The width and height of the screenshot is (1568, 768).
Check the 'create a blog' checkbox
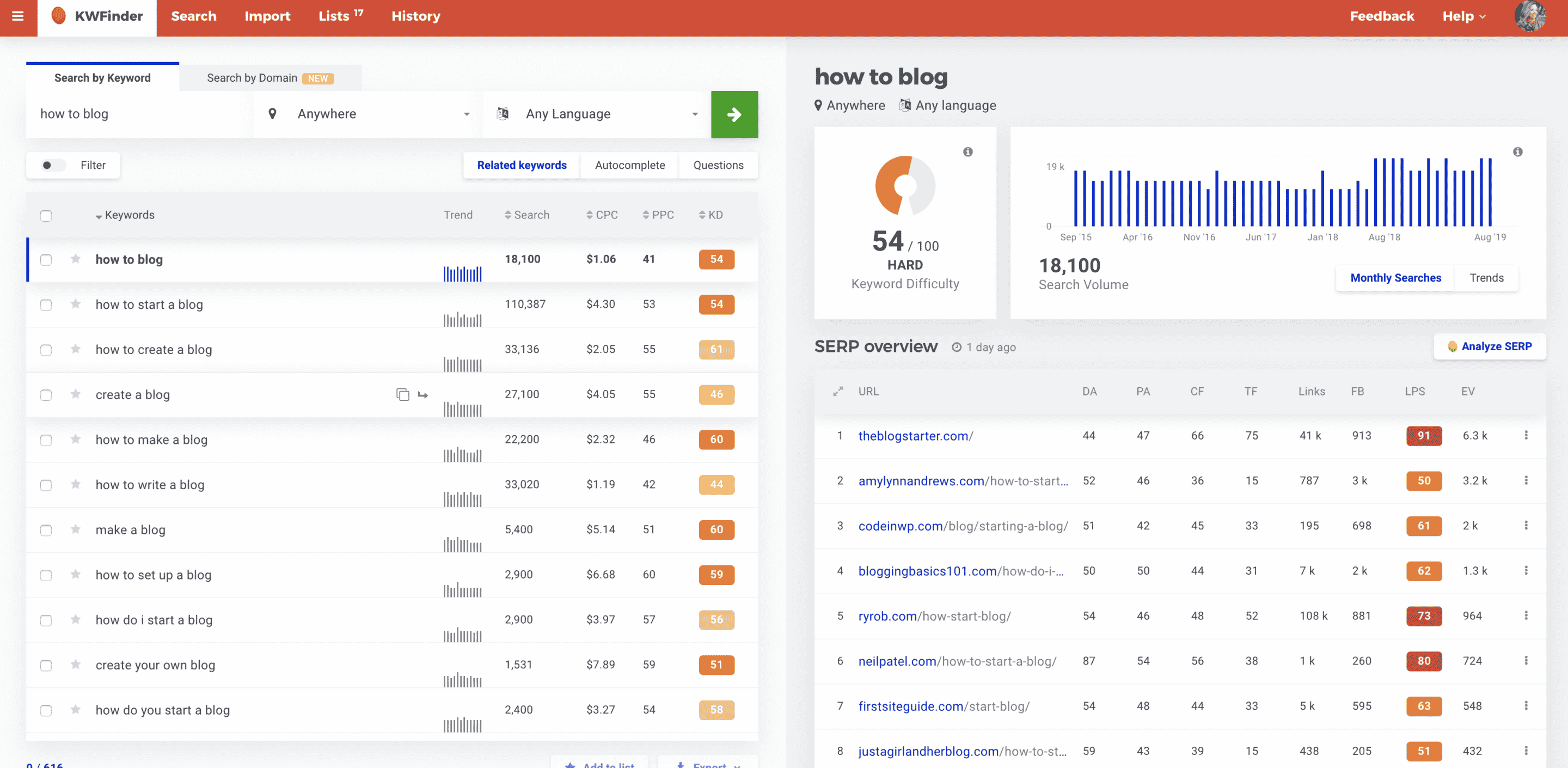pyautogui.click(x=46, y=395)
